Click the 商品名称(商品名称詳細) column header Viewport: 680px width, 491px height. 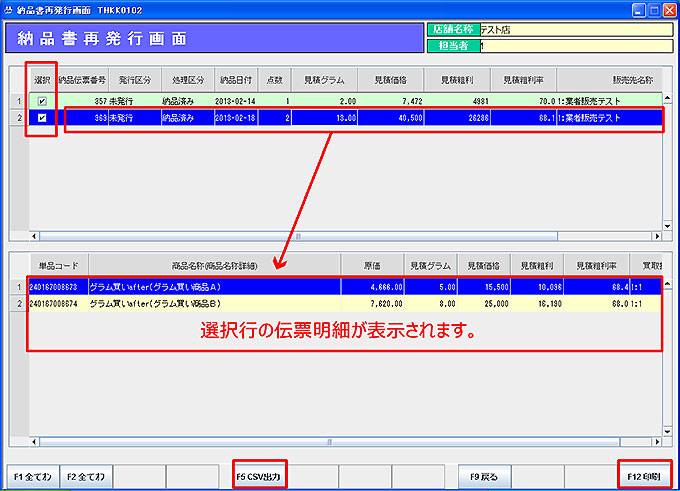tap(215, 265)
